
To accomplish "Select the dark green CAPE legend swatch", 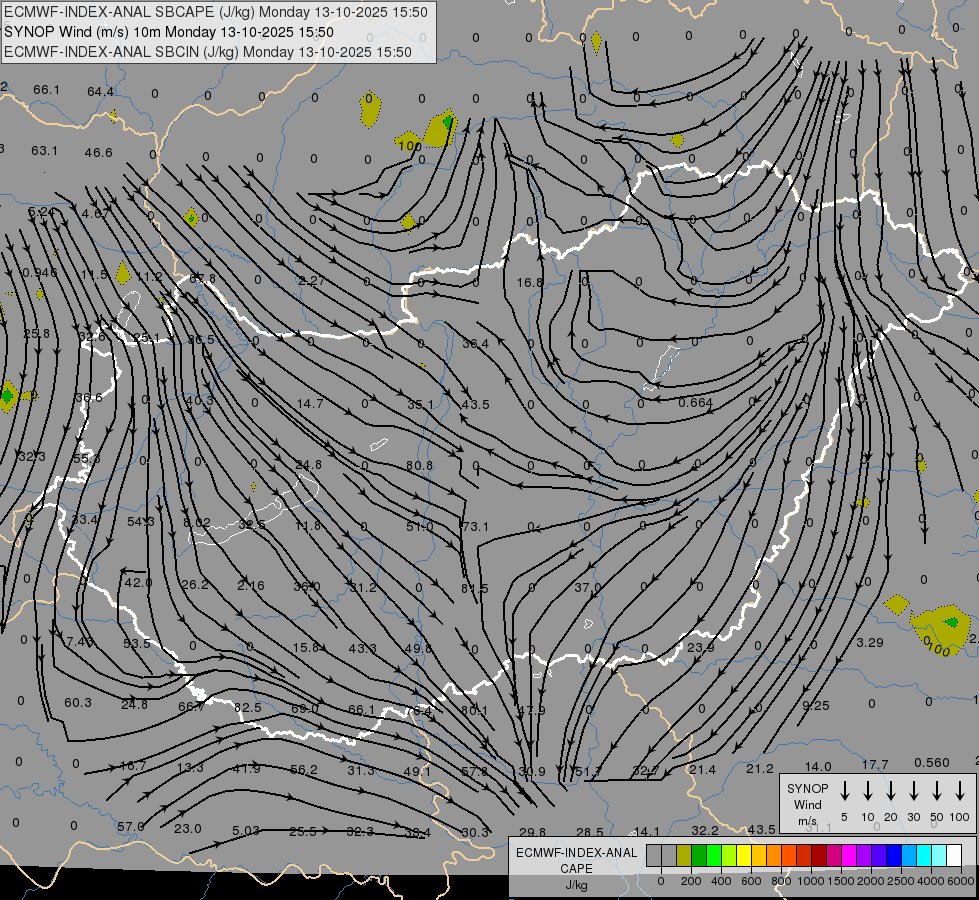I will 699,856.
